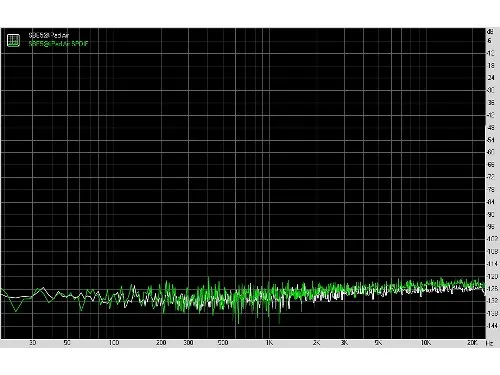Click the 500 Hz frequency axis label
This screenshot has height=375, width=500.
coord(223,343)
